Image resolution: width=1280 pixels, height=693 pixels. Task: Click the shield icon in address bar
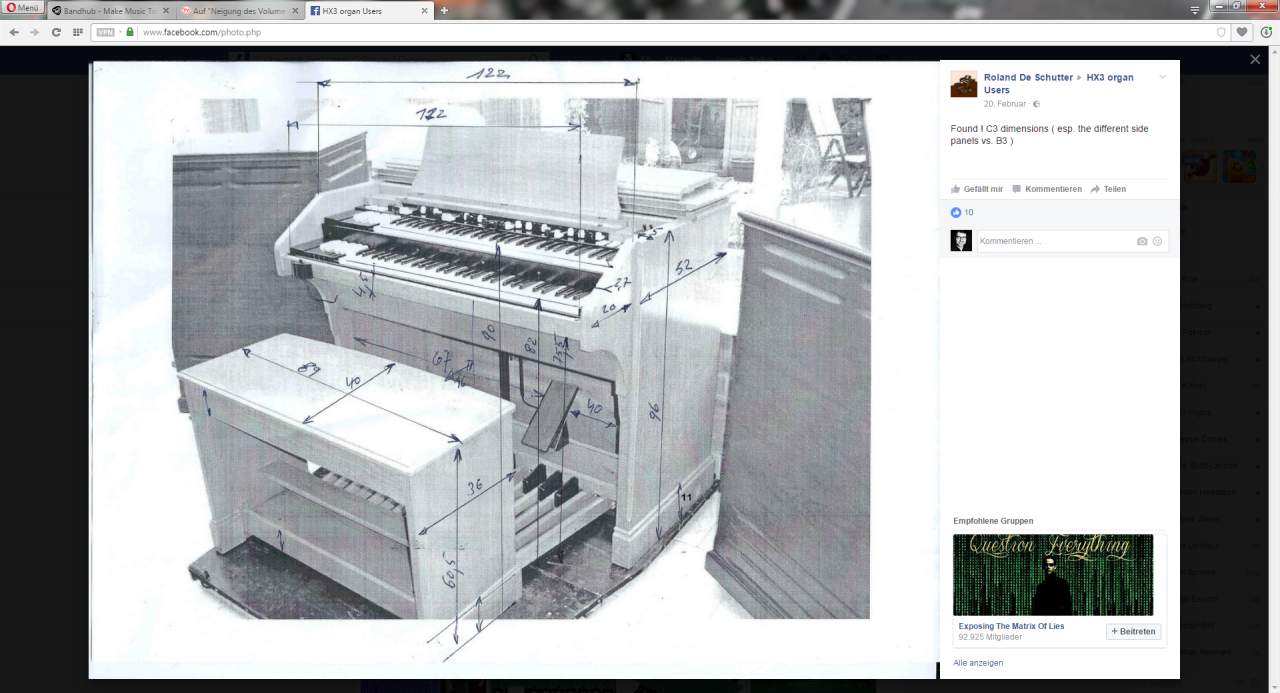1221,32
